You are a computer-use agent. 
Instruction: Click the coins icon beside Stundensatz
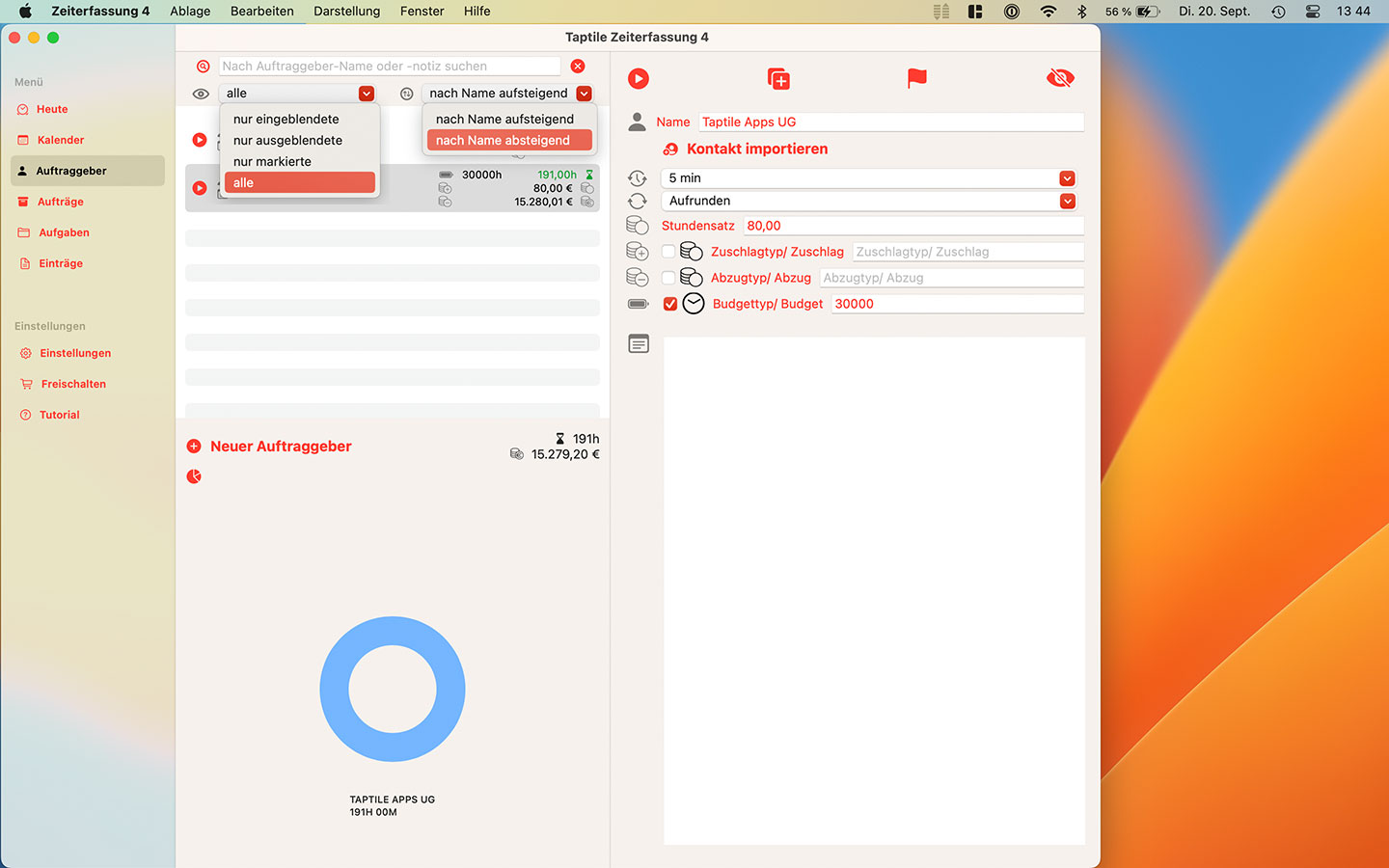coord(637,225)
